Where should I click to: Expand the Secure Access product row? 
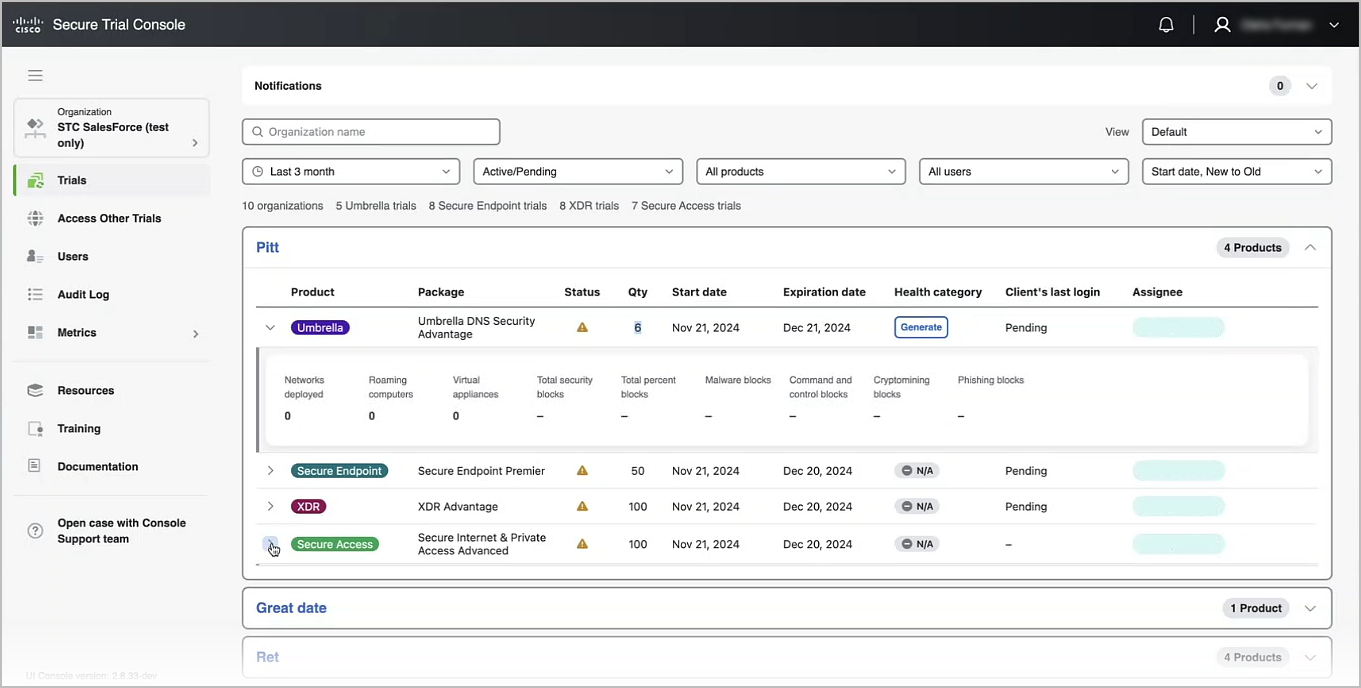point(270,544)
